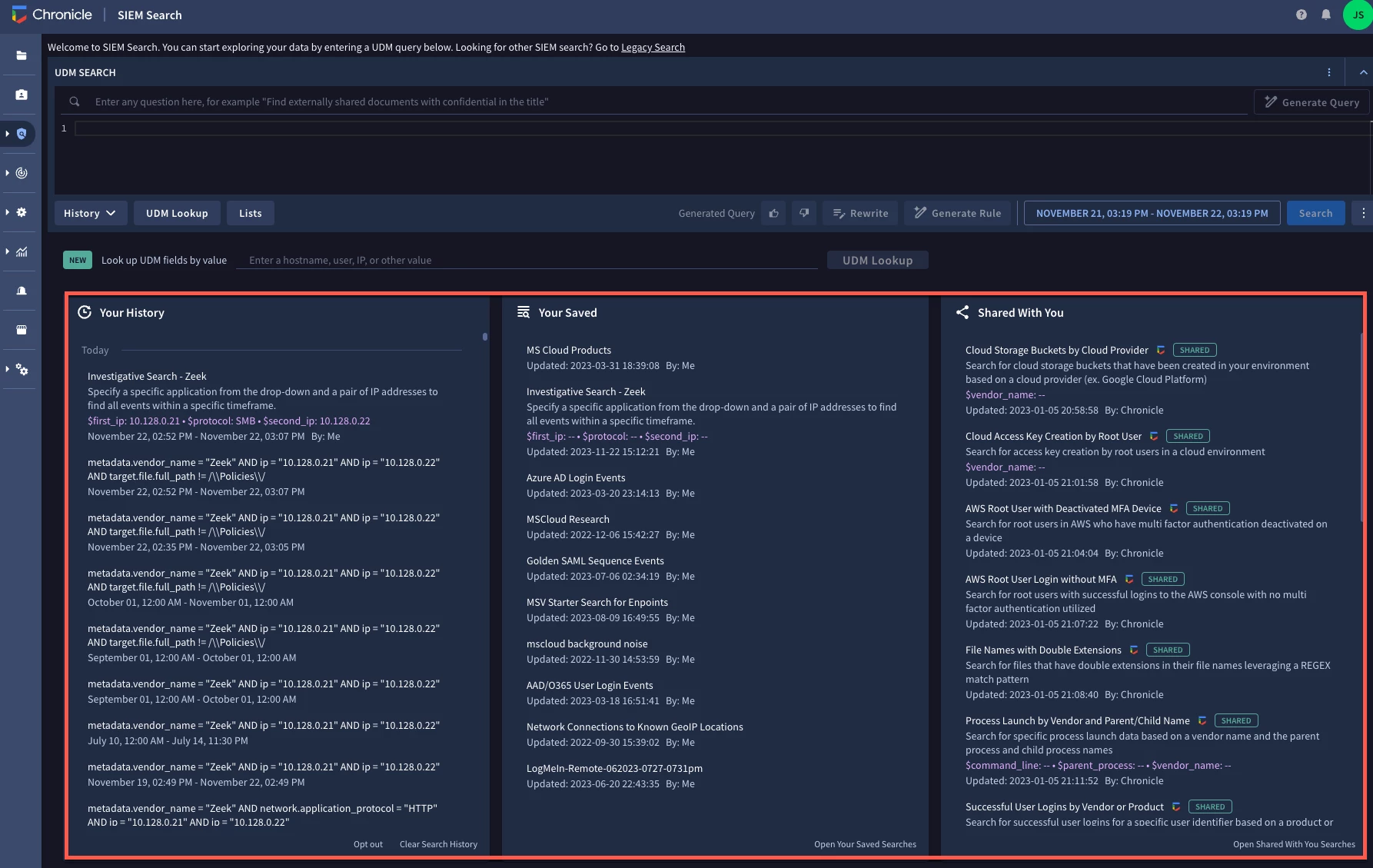Open the notifications bell
This screenshot has width=1373, height=868.
[x=1326, y=15]
